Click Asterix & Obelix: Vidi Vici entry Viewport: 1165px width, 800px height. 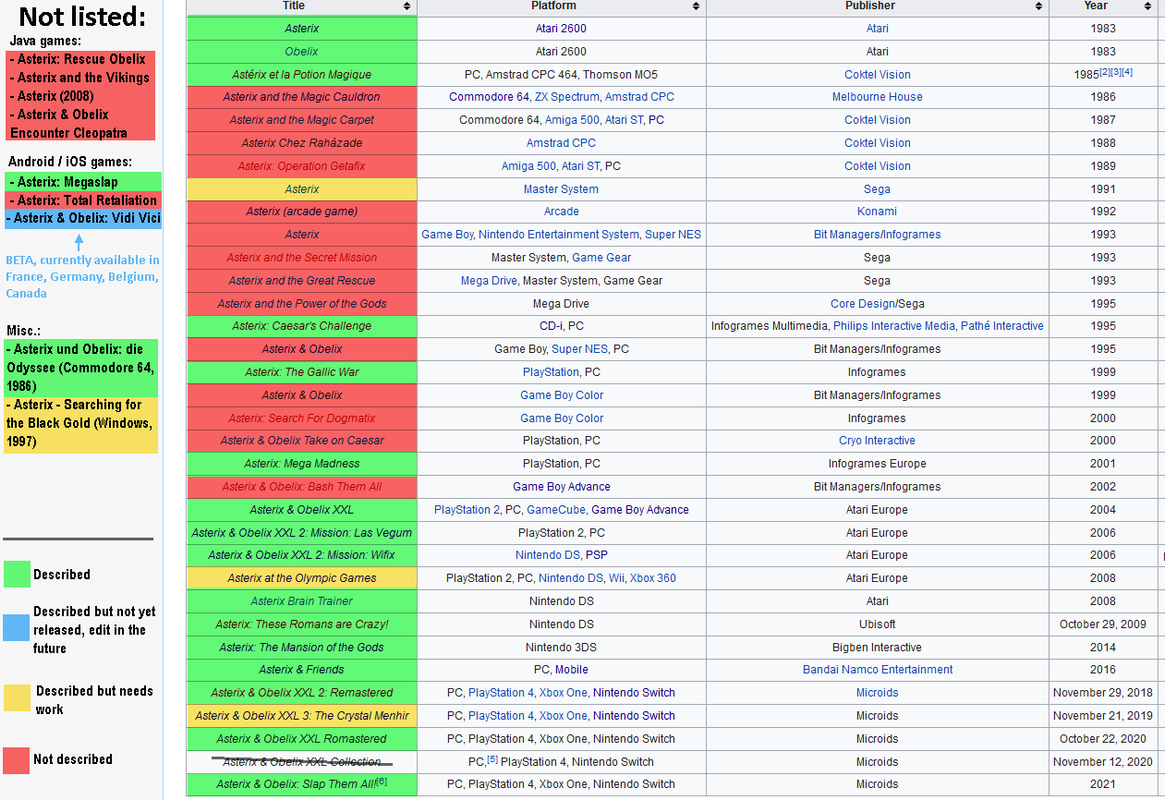[x=83, y=218]
